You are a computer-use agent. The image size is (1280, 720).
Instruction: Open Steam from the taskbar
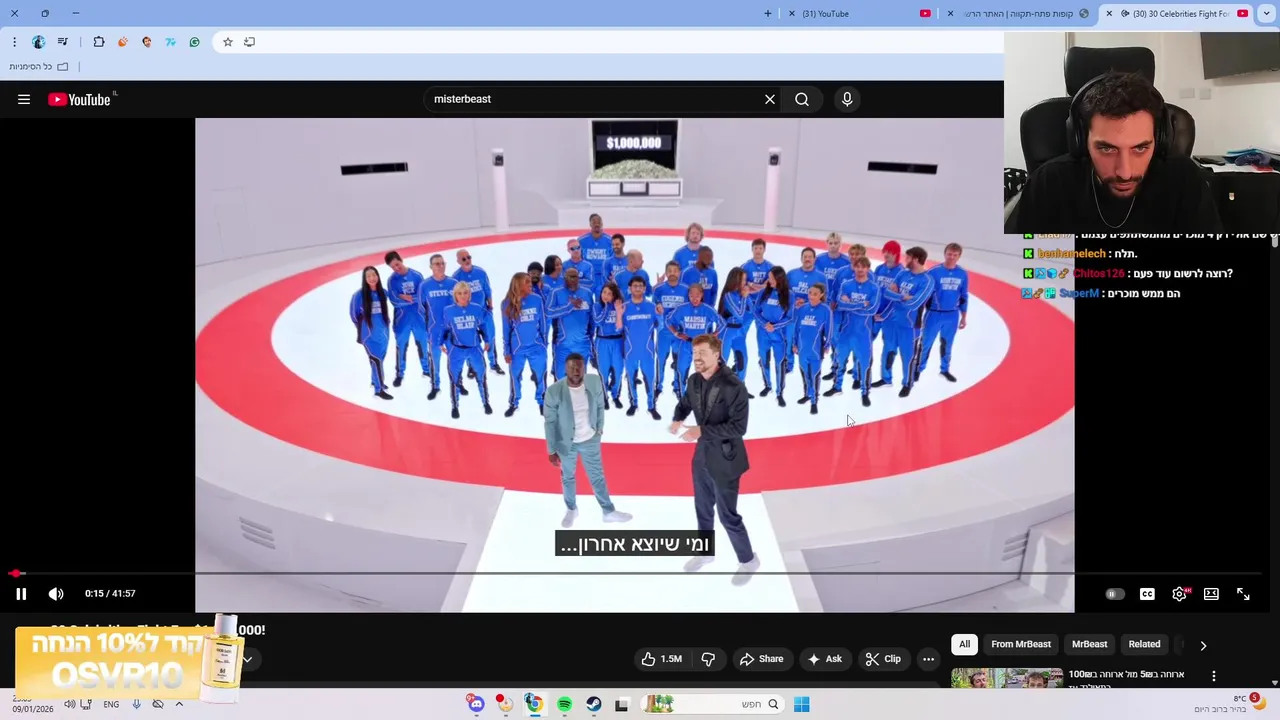593,704
